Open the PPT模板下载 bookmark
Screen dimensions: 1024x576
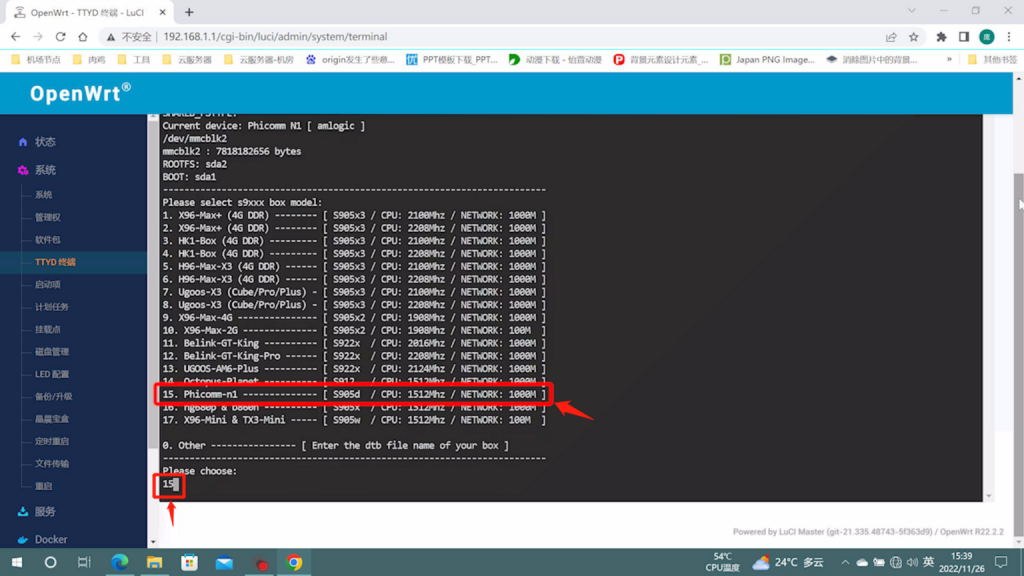[452, 59]
